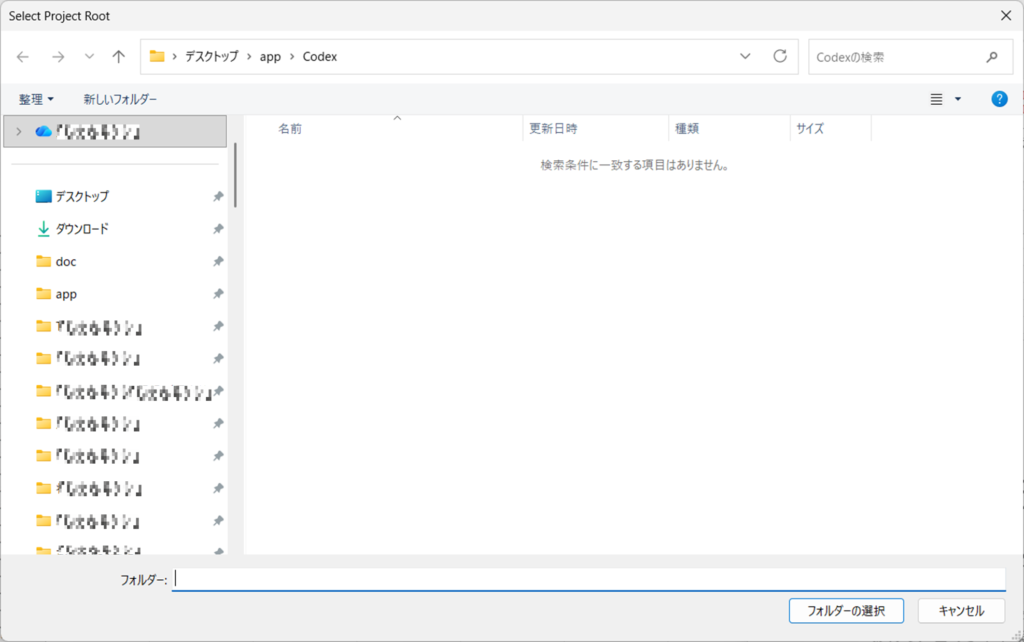Open the 整理 menu

click(36, 99)
